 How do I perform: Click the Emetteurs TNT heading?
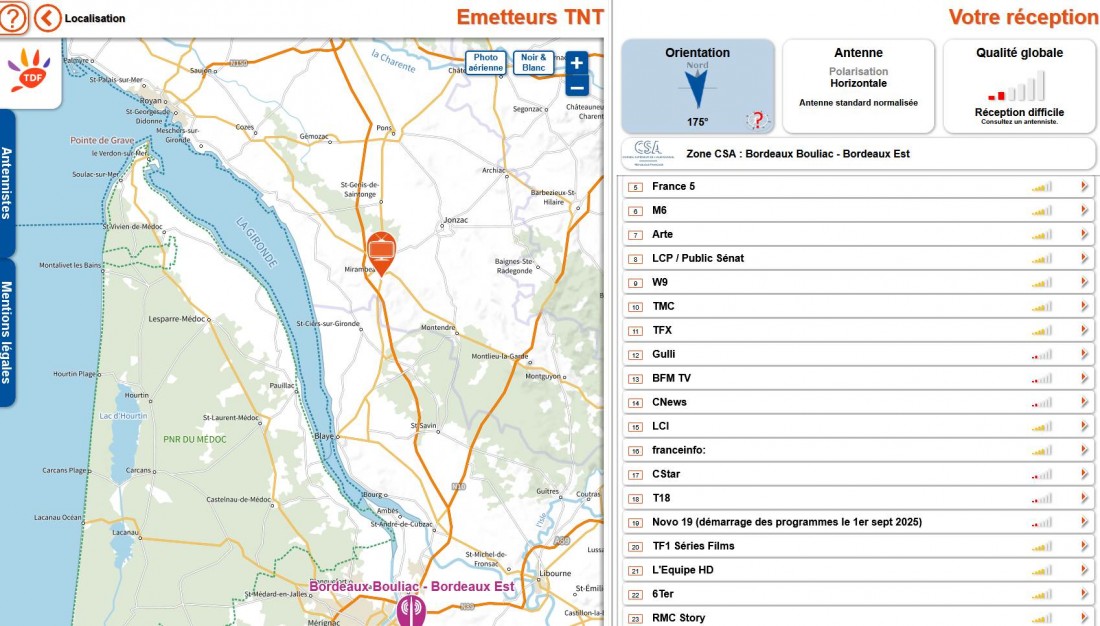point(530,17)
